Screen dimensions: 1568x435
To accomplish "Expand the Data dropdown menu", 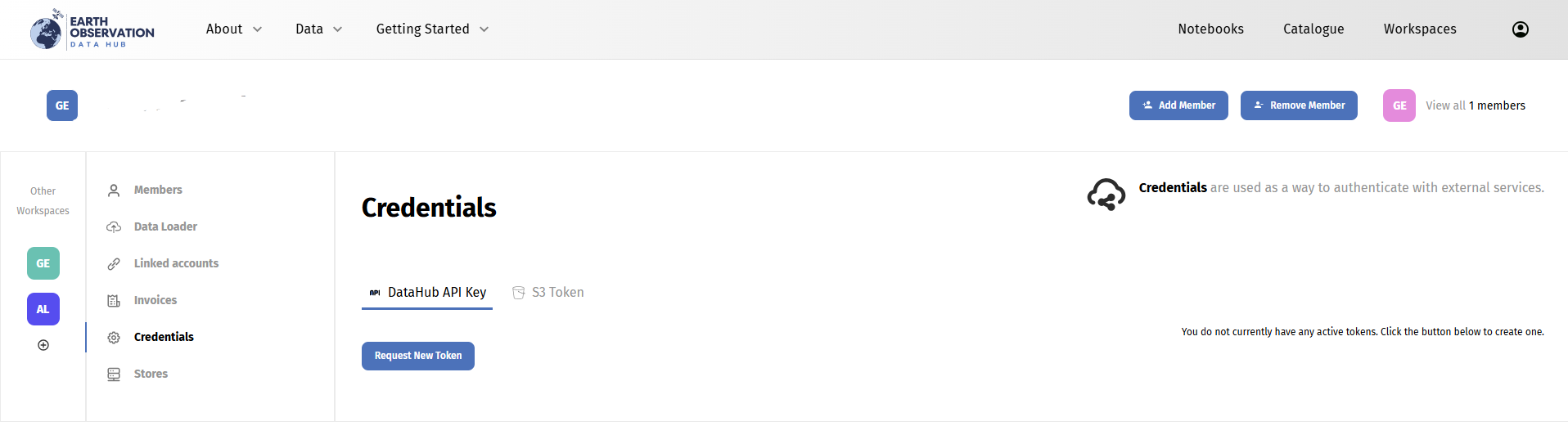I will click(318, 29).
